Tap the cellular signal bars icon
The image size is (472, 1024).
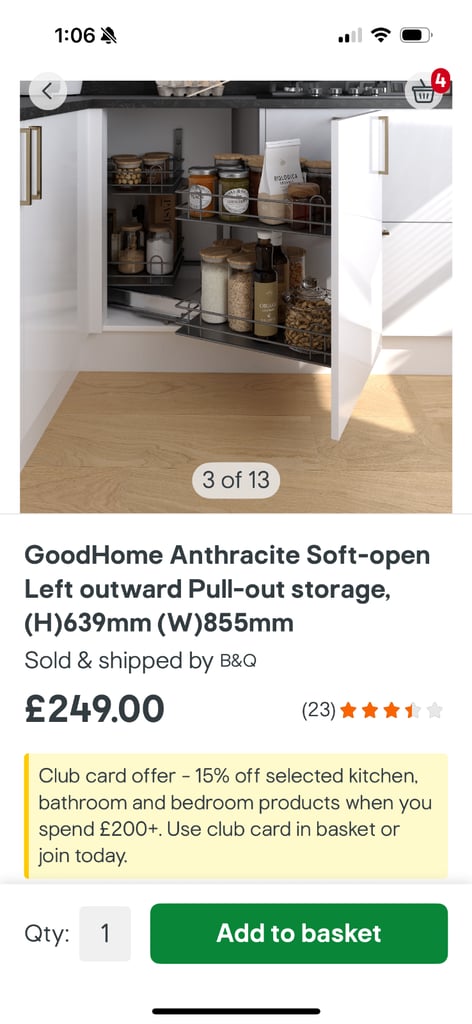pyautogui.click(x=350, y=35)
